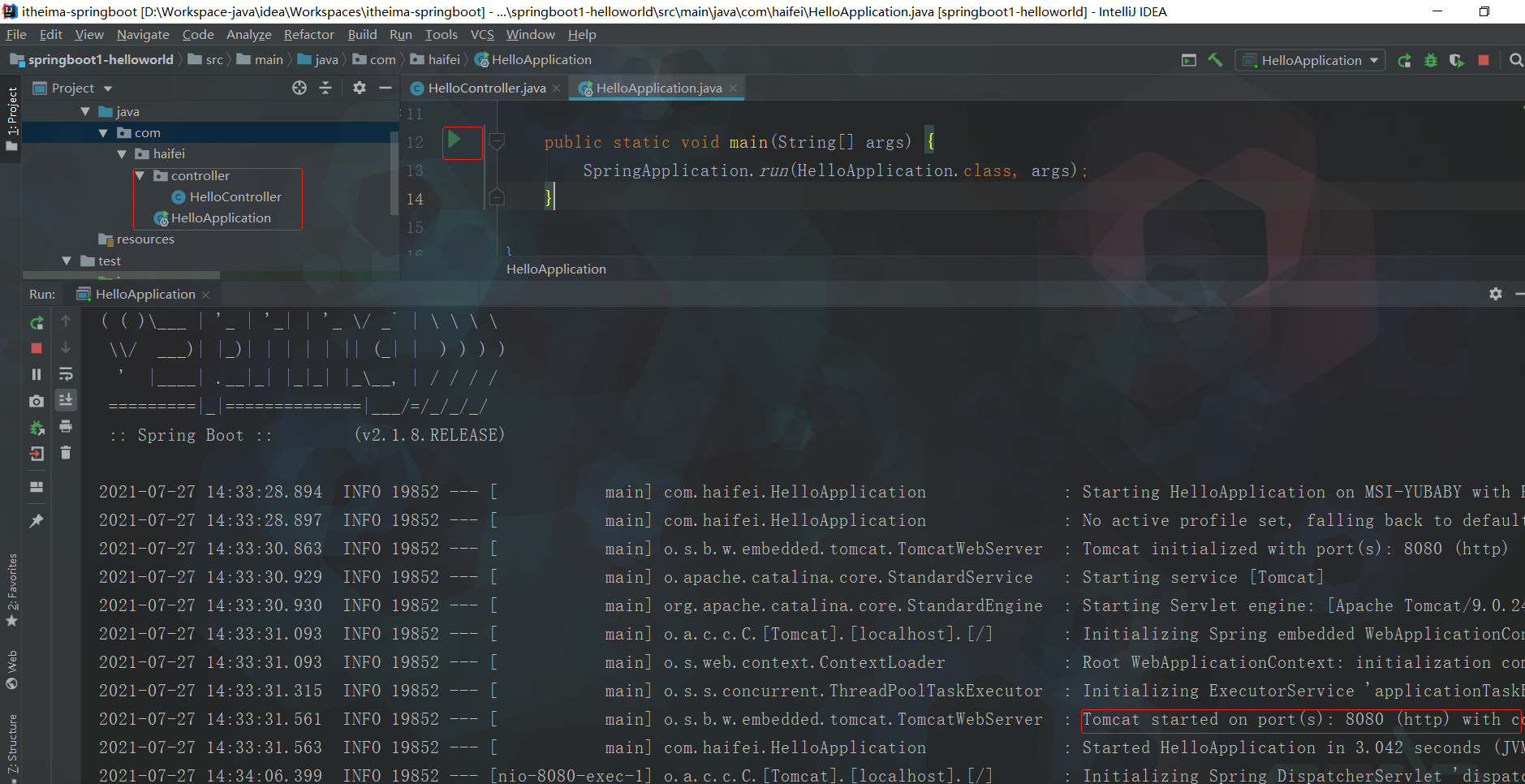This screenshot has height=784, width=1525.
Task: Open the Refactor menu
Action: pyautogui.click(x=308, y=34)
